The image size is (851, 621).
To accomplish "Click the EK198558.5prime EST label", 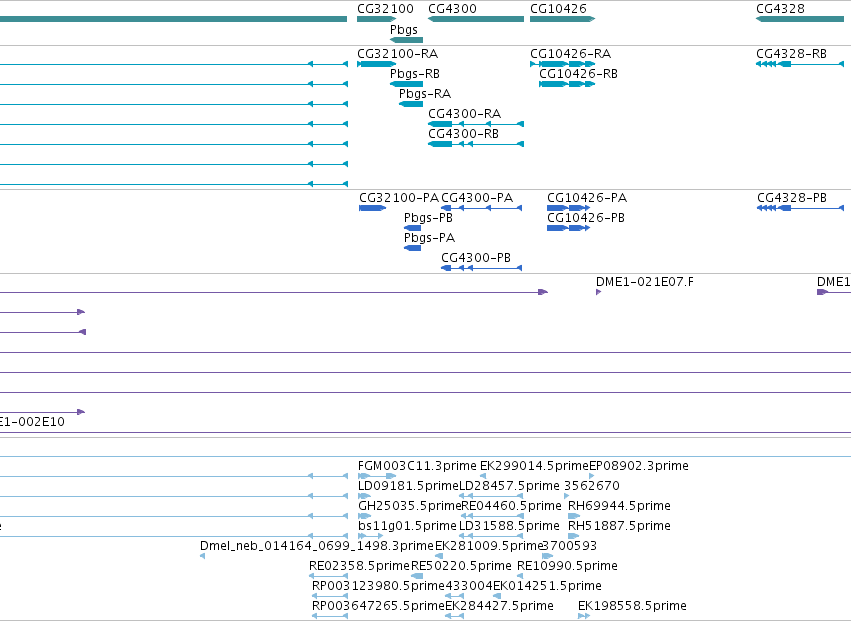I will 632,606.
